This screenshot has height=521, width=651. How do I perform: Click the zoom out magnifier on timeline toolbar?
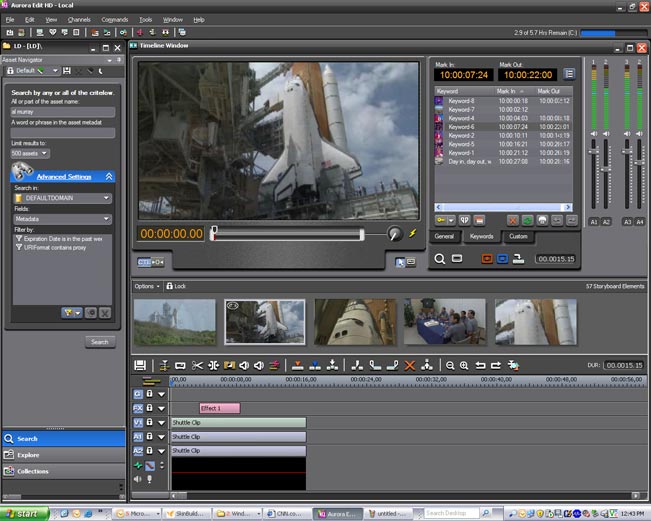pos(451,366)
